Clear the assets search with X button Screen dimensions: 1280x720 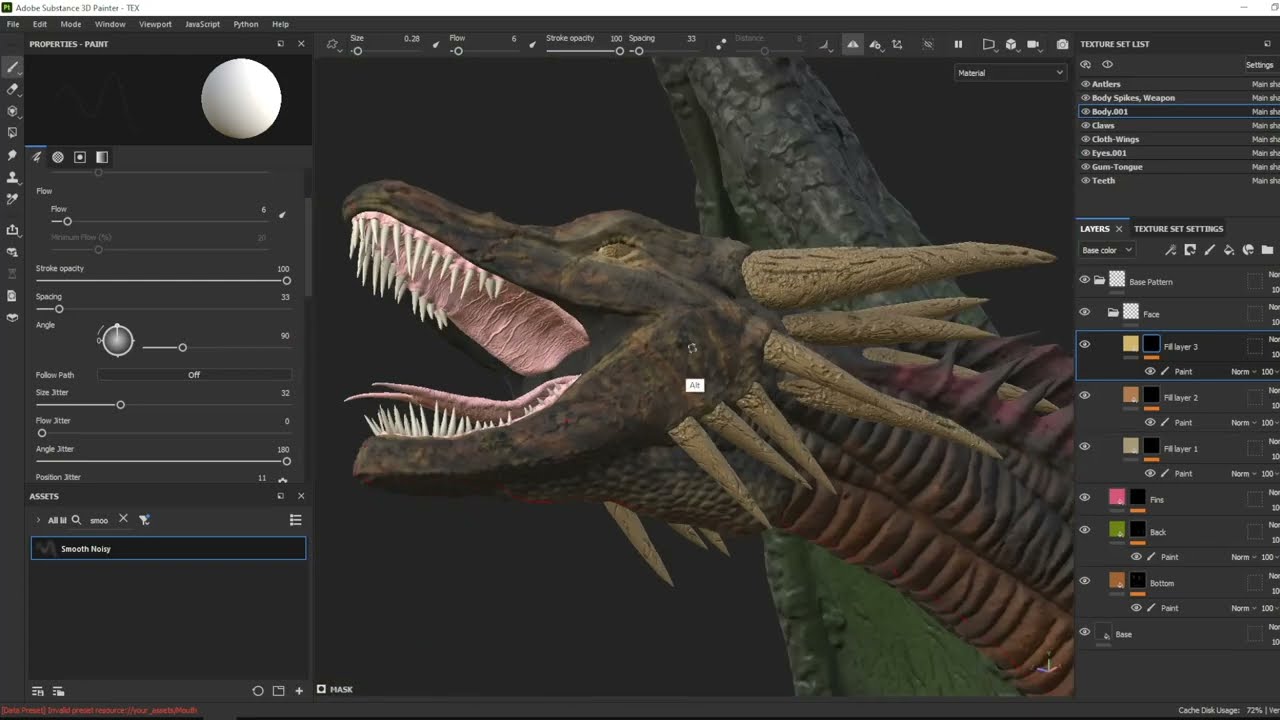coord(123,519)
